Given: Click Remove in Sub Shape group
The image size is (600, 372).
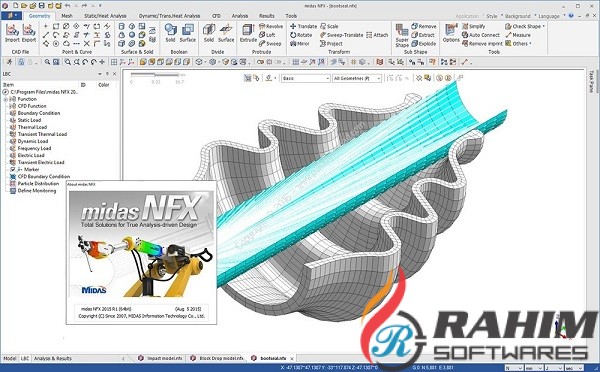Looking at the screenshot, I should pos(424,26).
